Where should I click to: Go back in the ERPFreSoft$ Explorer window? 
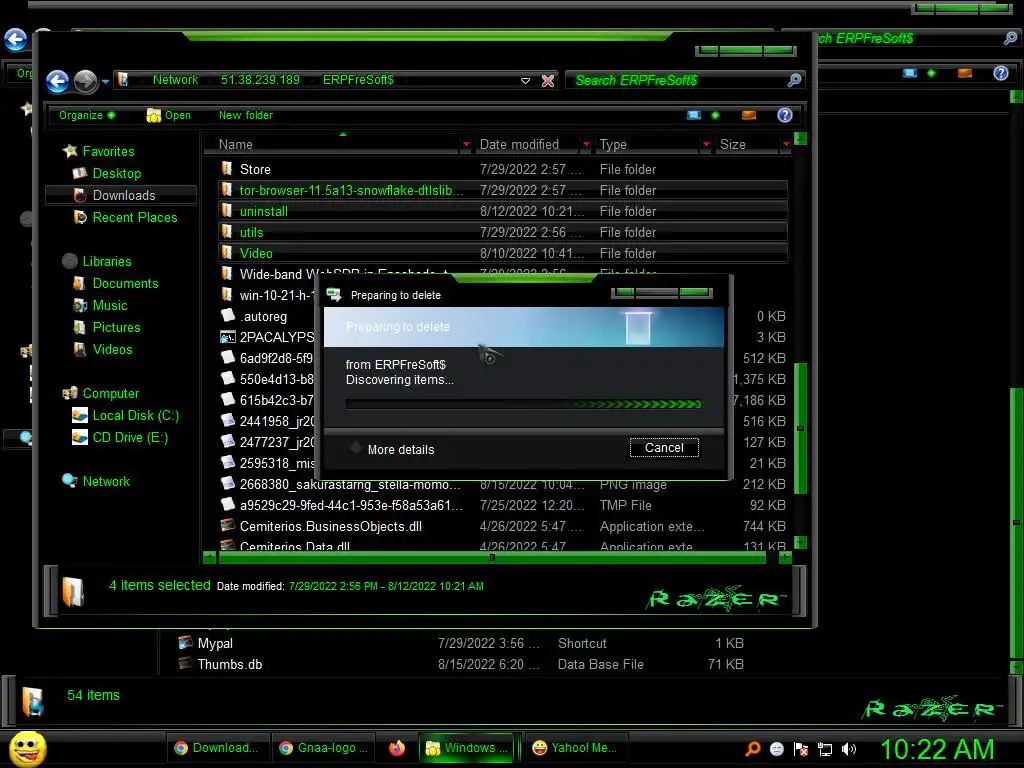click(57, 82)
